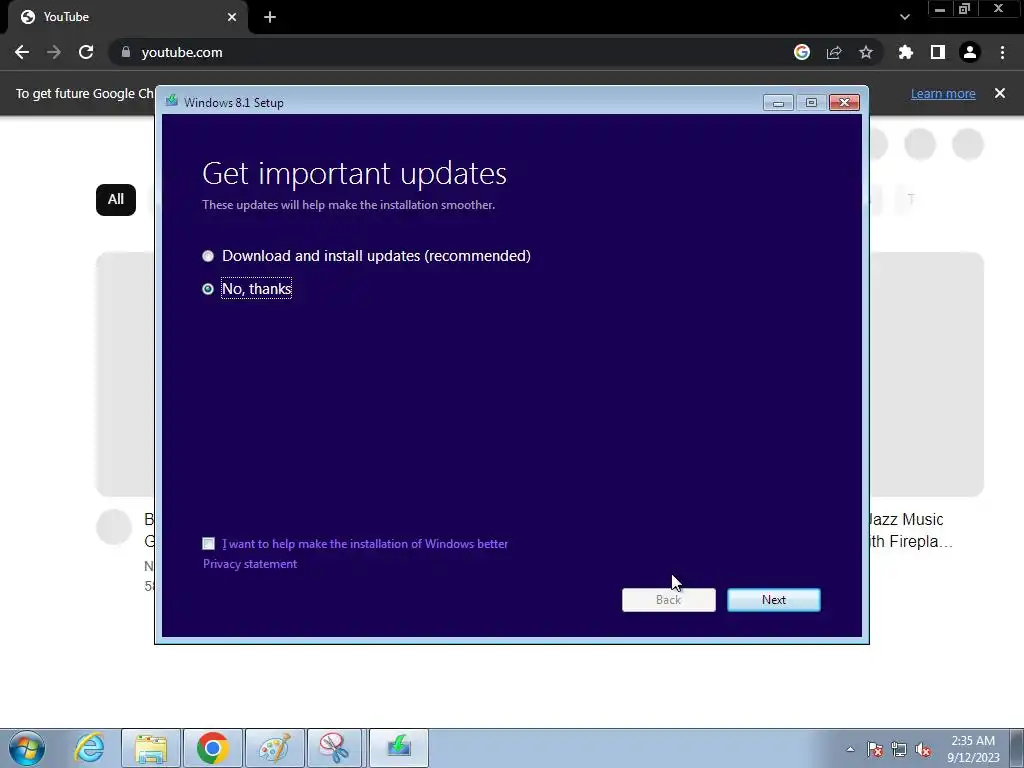Click the muted volume tray icon
Screen dimensions: 1024x768
(923, 749)
